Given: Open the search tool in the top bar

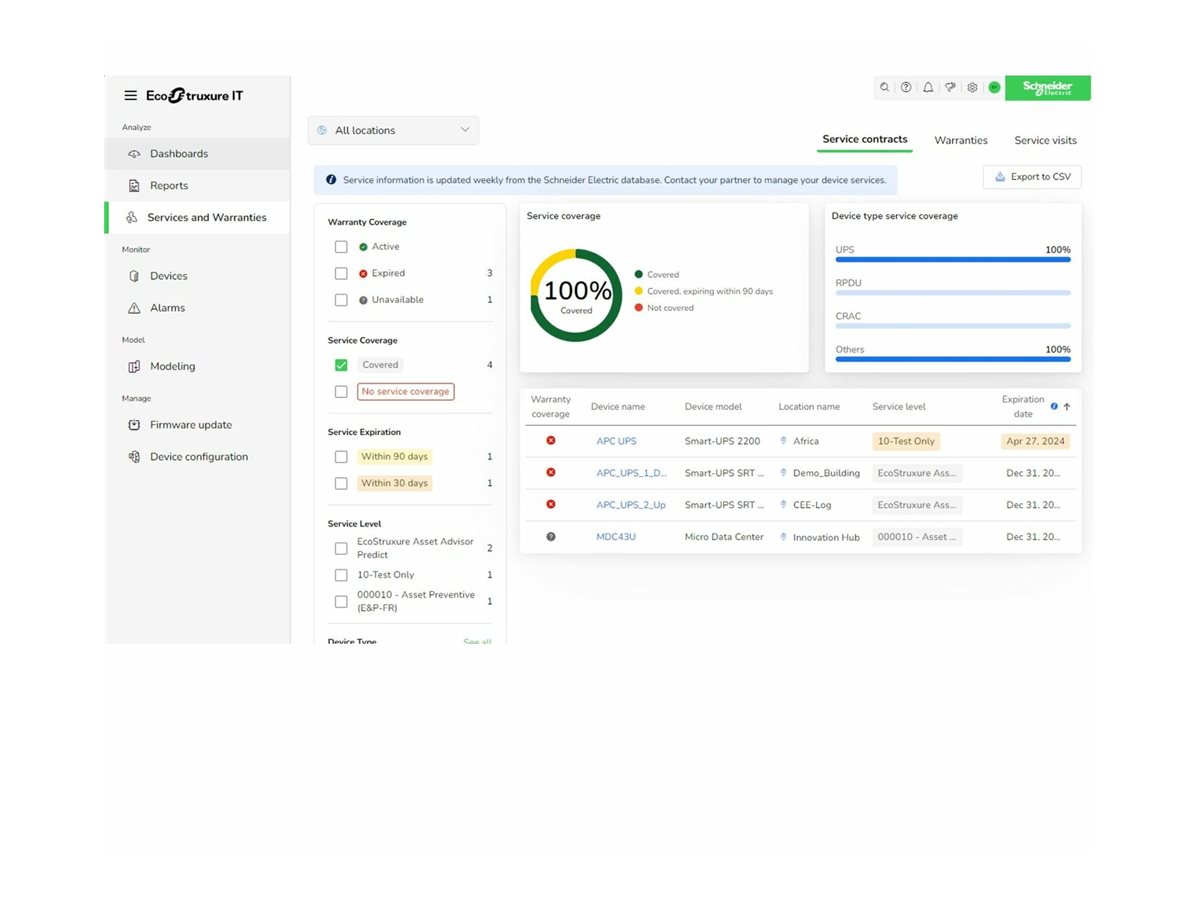Looking at the screenshot, I should 884,87.
